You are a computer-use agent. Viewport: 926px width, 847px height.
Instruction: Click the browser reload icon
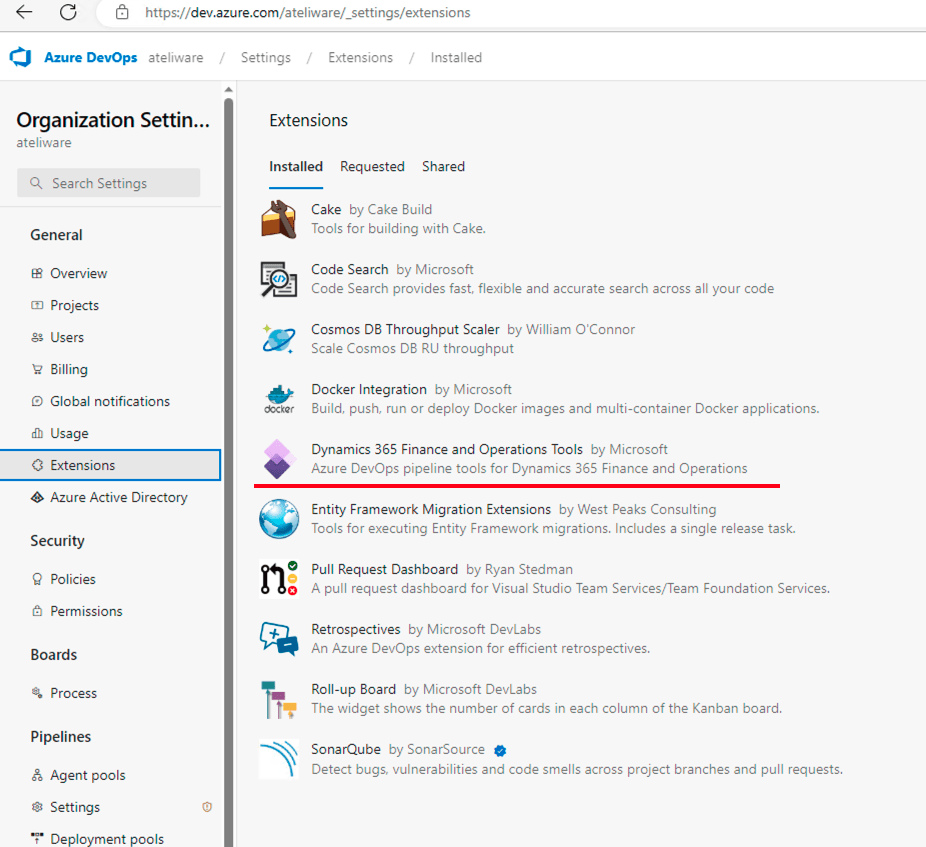(x=68, y=12)
